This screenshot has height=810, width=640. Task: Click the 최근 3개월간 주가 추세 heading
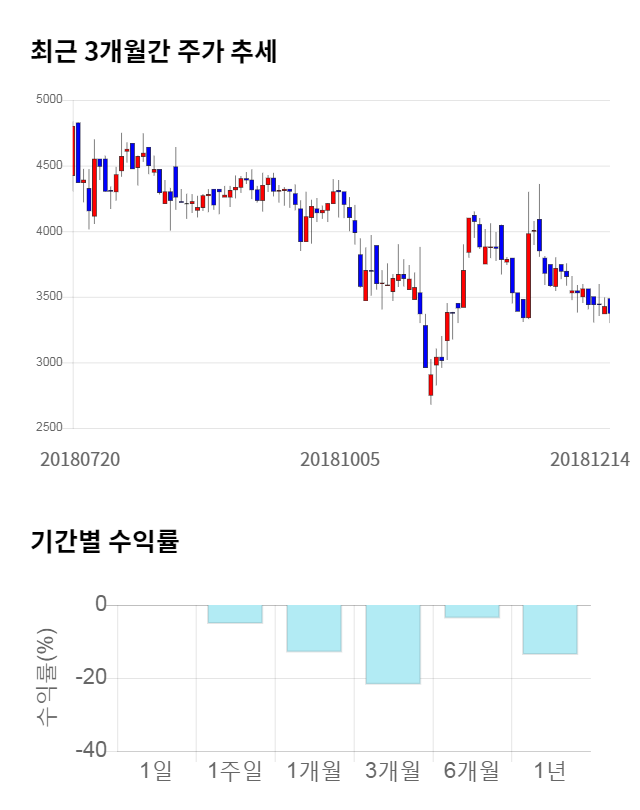click(153, 51)
